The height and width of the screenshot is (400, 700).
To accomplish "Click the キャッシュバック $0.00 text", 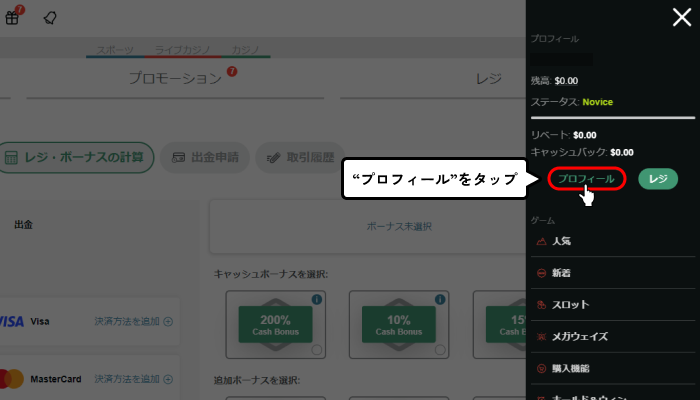I will (582, 153).
